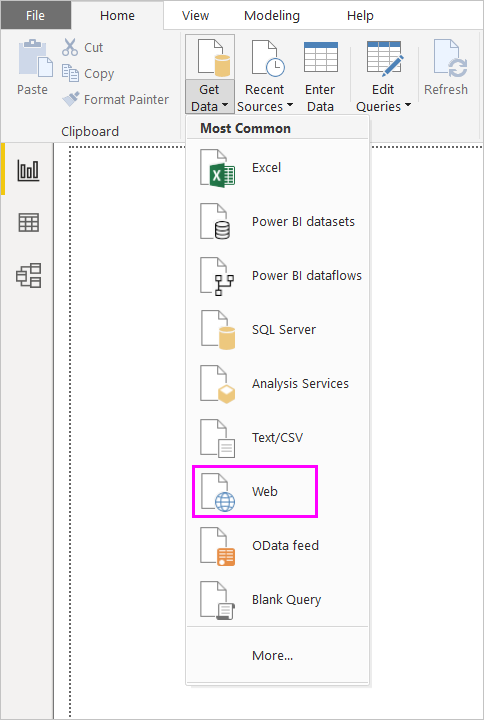Image resolution: width=484 pixels, height=720 pixels.
Task: Open the File tab
Action: click(x=35, y=15)
